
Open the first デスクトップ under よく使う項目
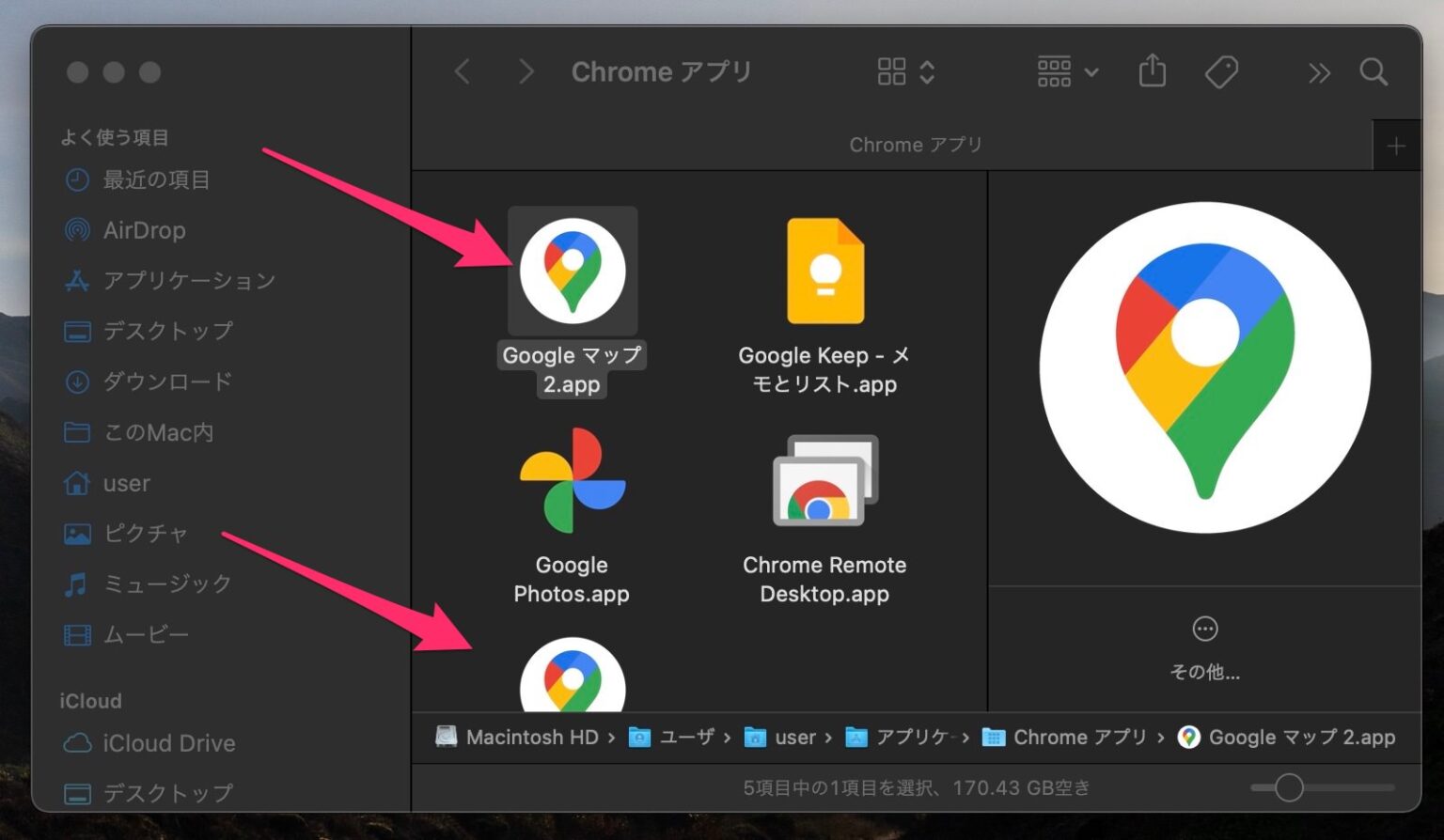tap(167, 331)
